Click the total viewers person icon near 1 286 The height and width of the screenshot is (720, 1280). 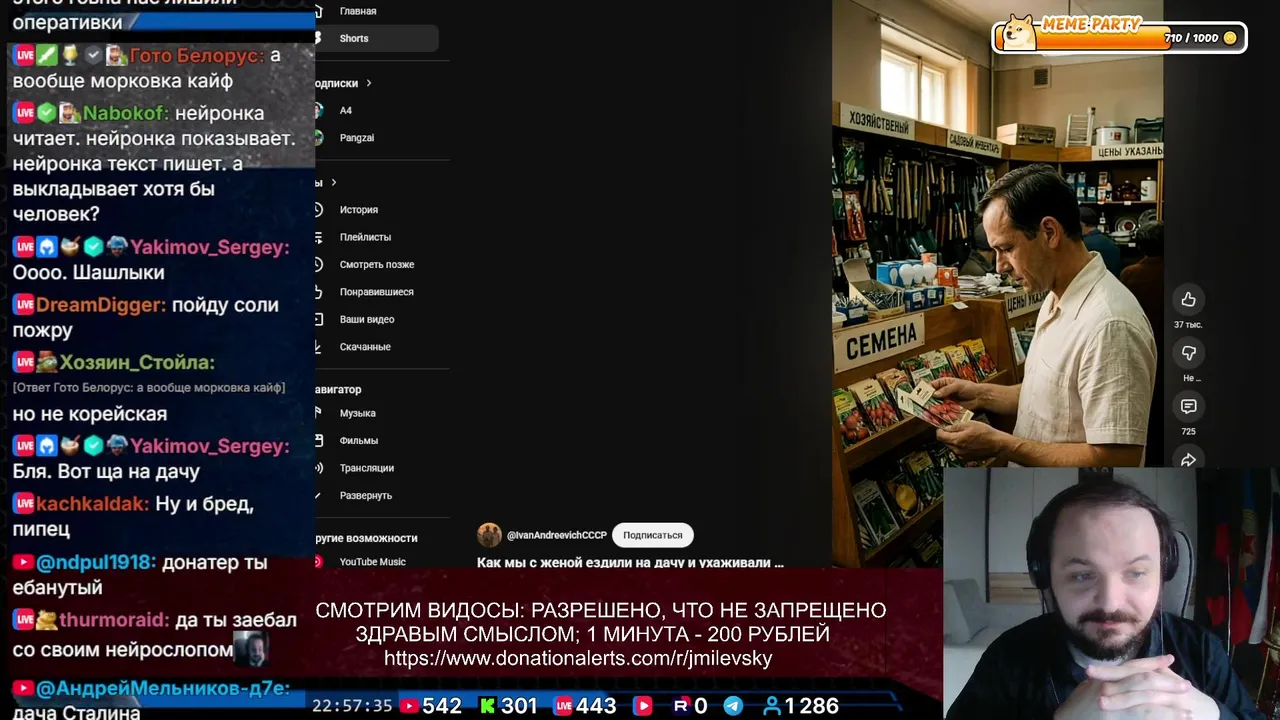coord(771,706)
